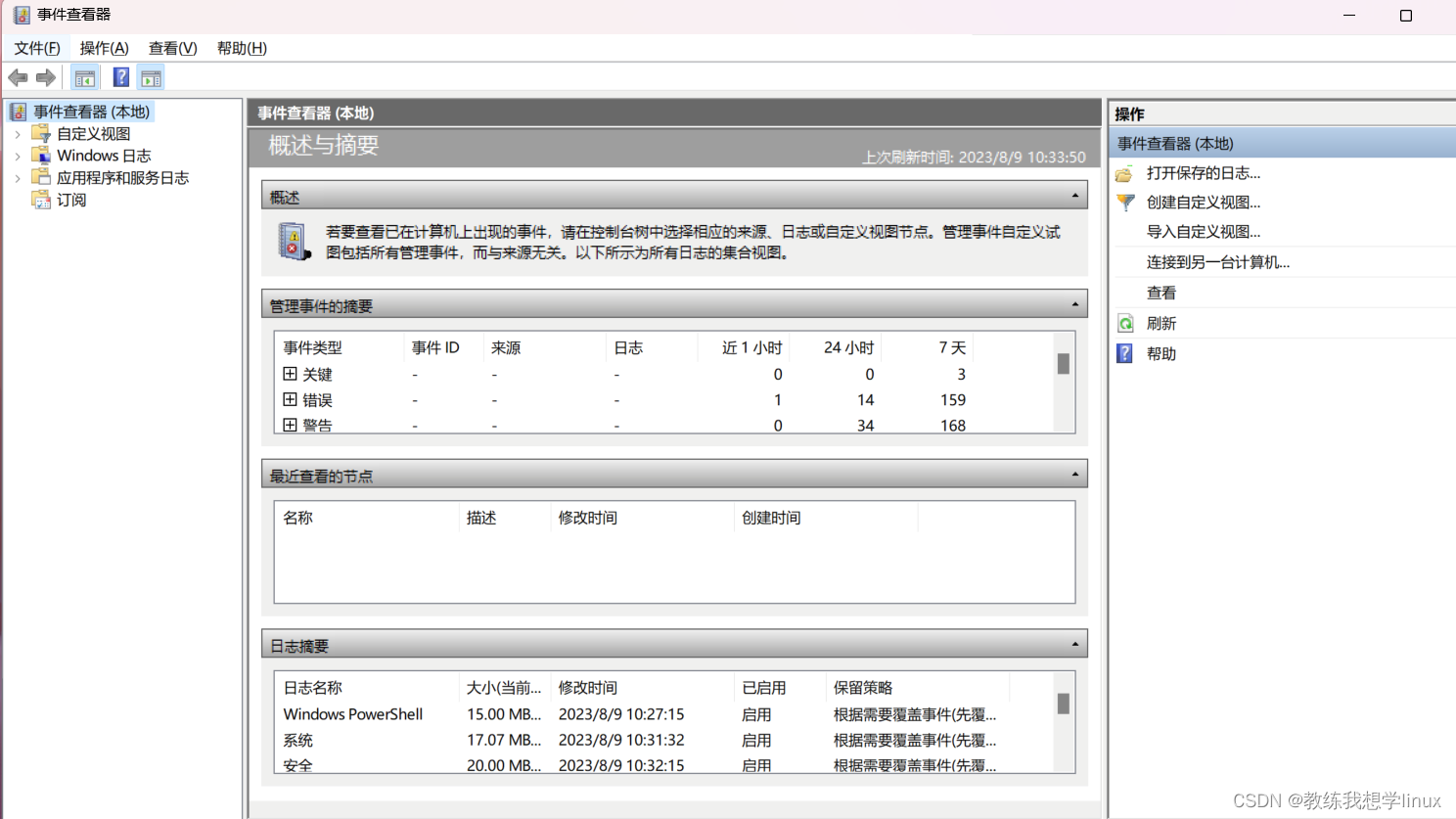Click the Event Viewer title bar icon

[22, 15]
